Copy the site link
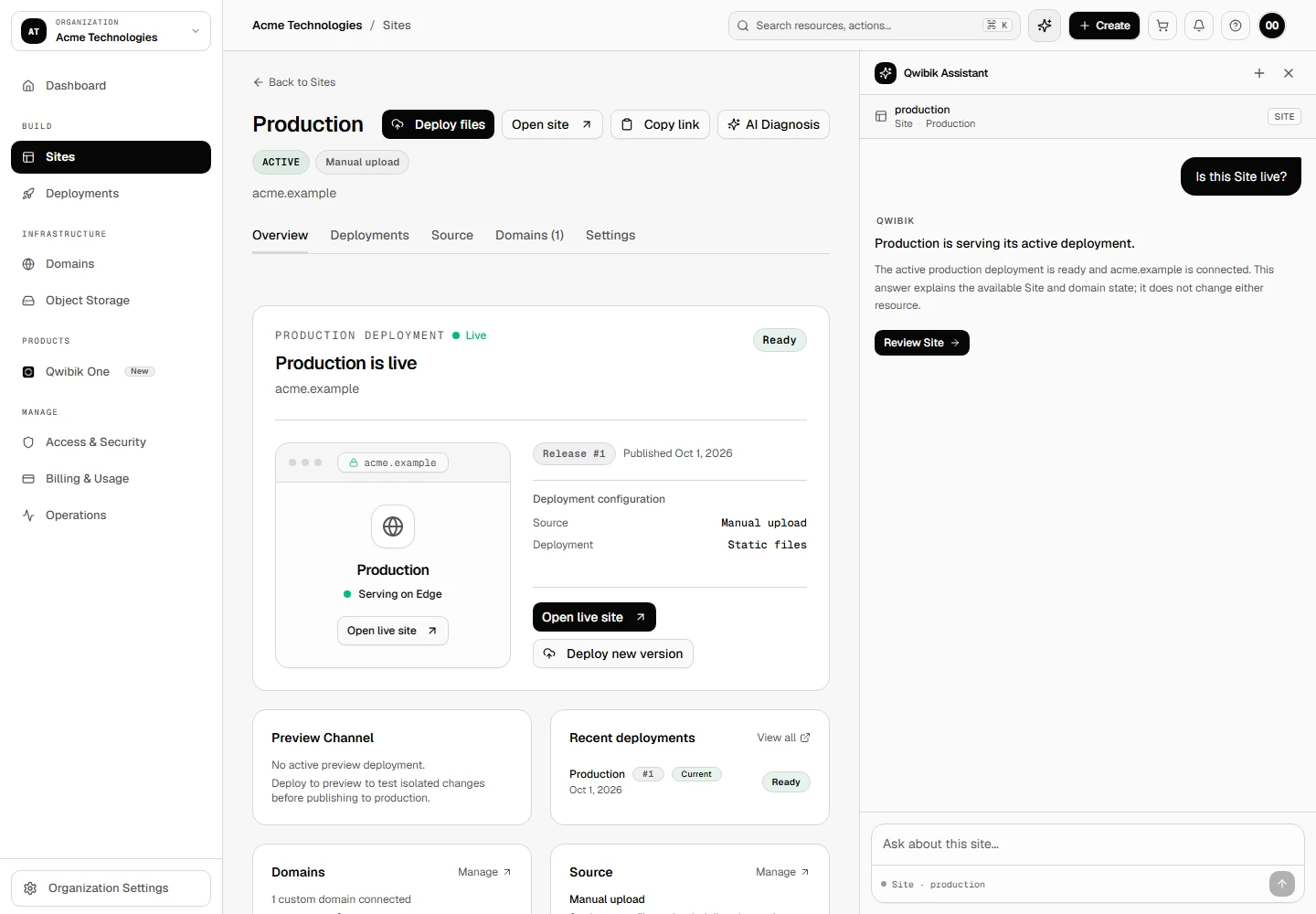 click(660, 124)
